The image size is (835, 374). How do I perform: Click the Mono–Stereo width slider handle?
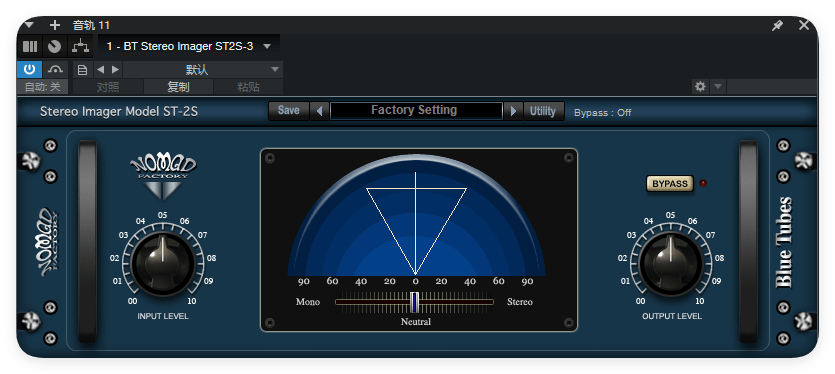click(415, 302)
